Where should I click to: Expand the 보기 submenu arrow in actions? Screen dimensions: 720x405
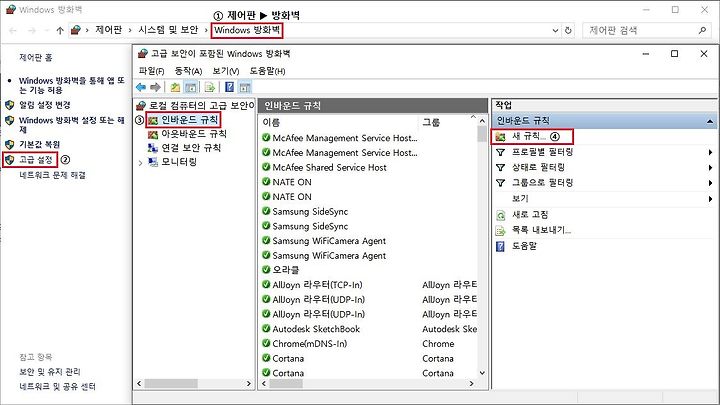(710, 199)
